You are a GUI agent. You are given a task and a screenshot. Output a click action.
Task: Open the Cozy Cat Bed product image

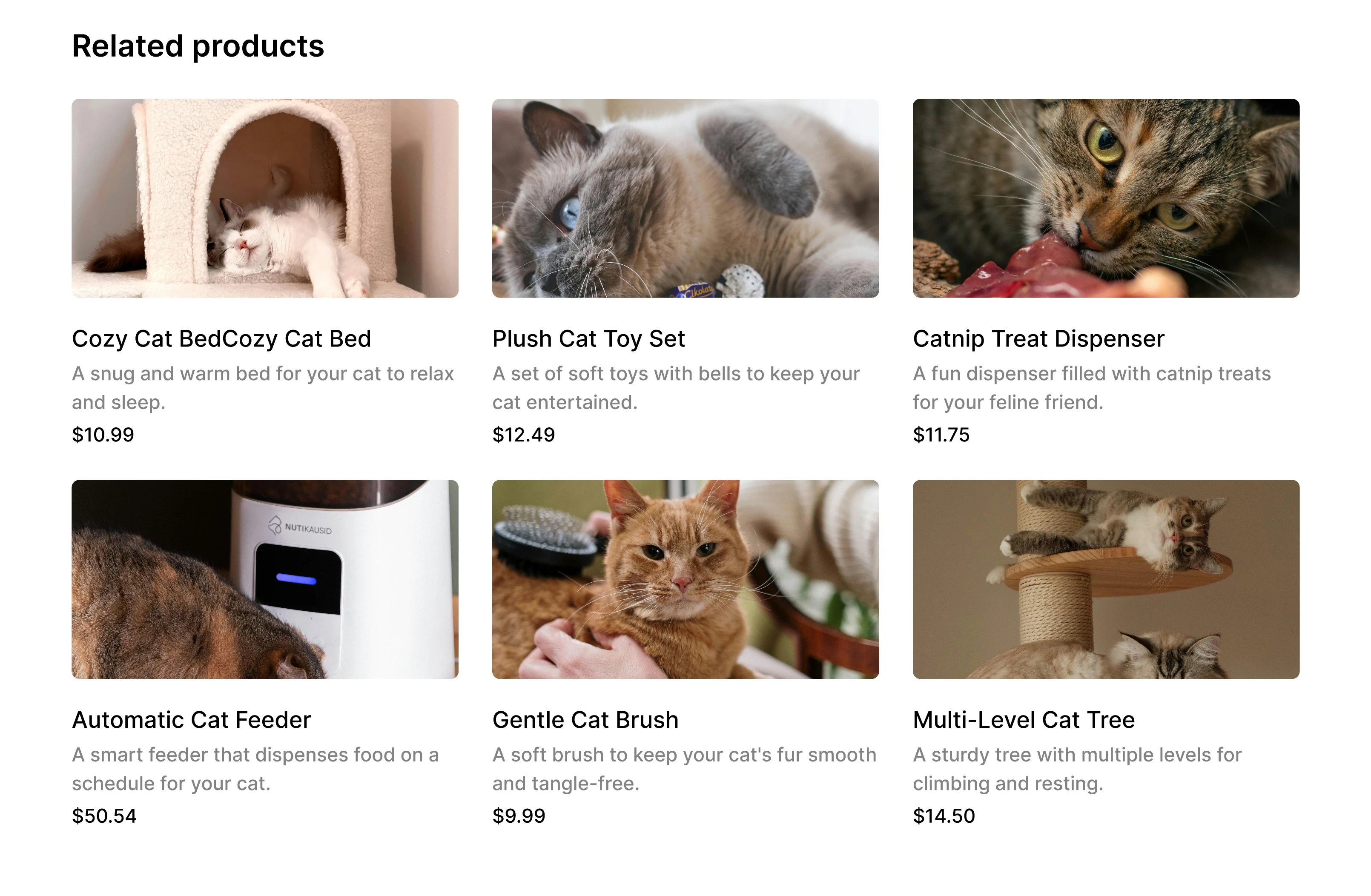[x=265, y=198]
